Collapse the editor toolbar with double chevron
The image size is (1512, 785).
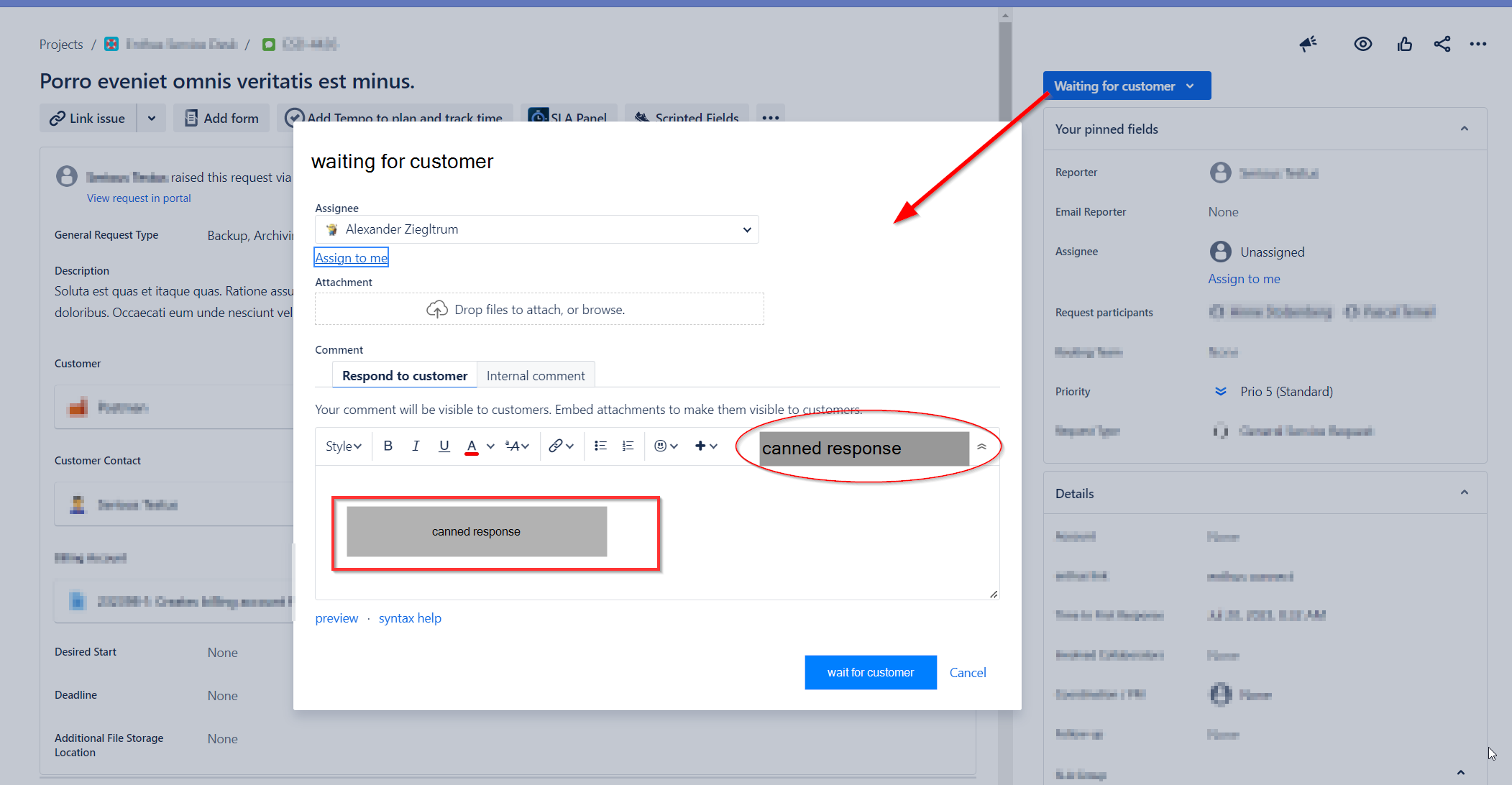[x=981, y=446]
